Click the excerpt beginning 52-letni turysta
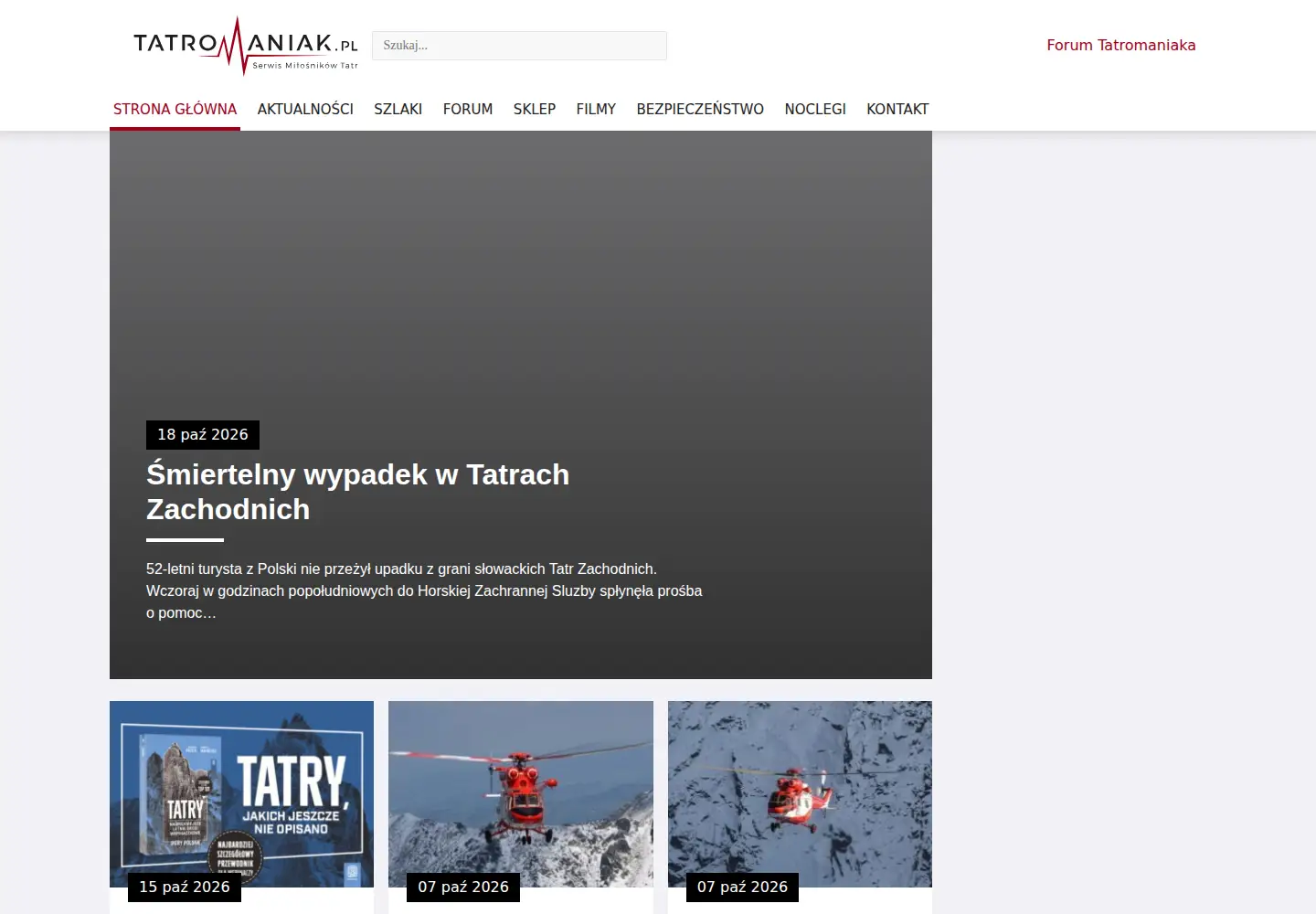 424,590
